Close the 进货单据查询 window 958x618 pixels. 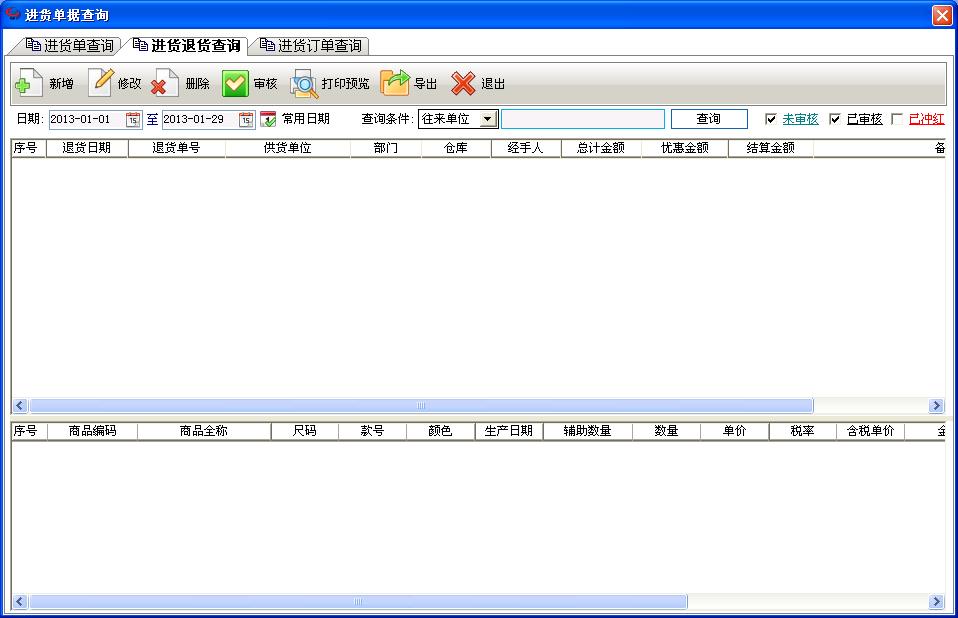point(942,15)
